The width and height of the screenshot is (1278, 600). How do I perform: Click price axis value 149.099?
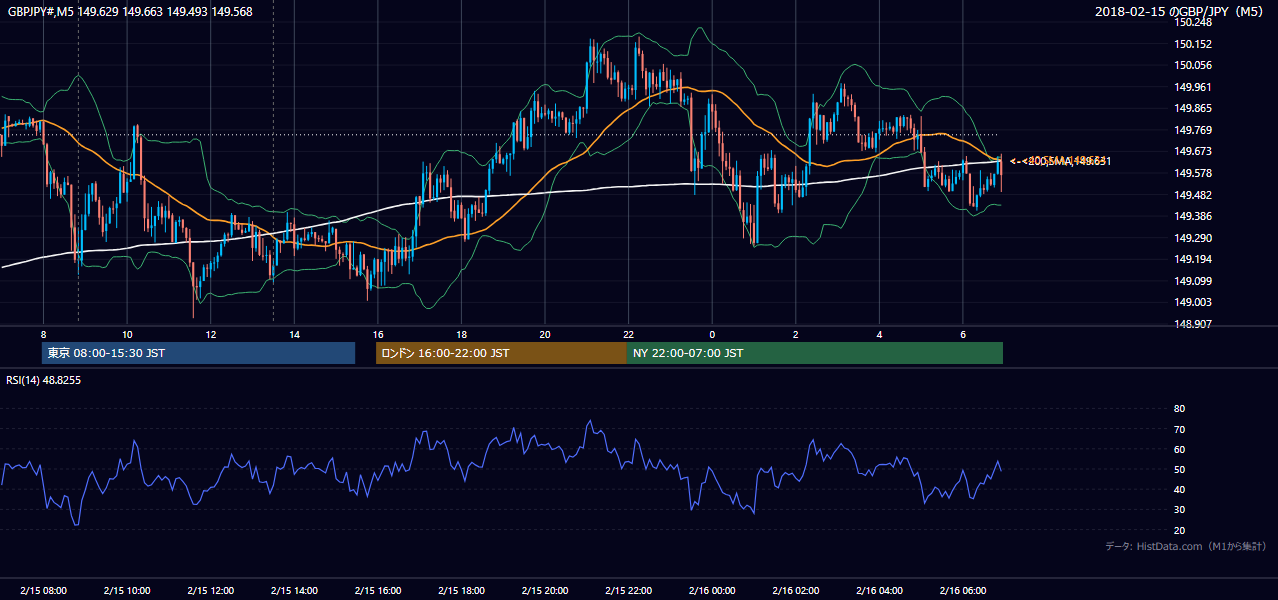tap(1193, 281)
